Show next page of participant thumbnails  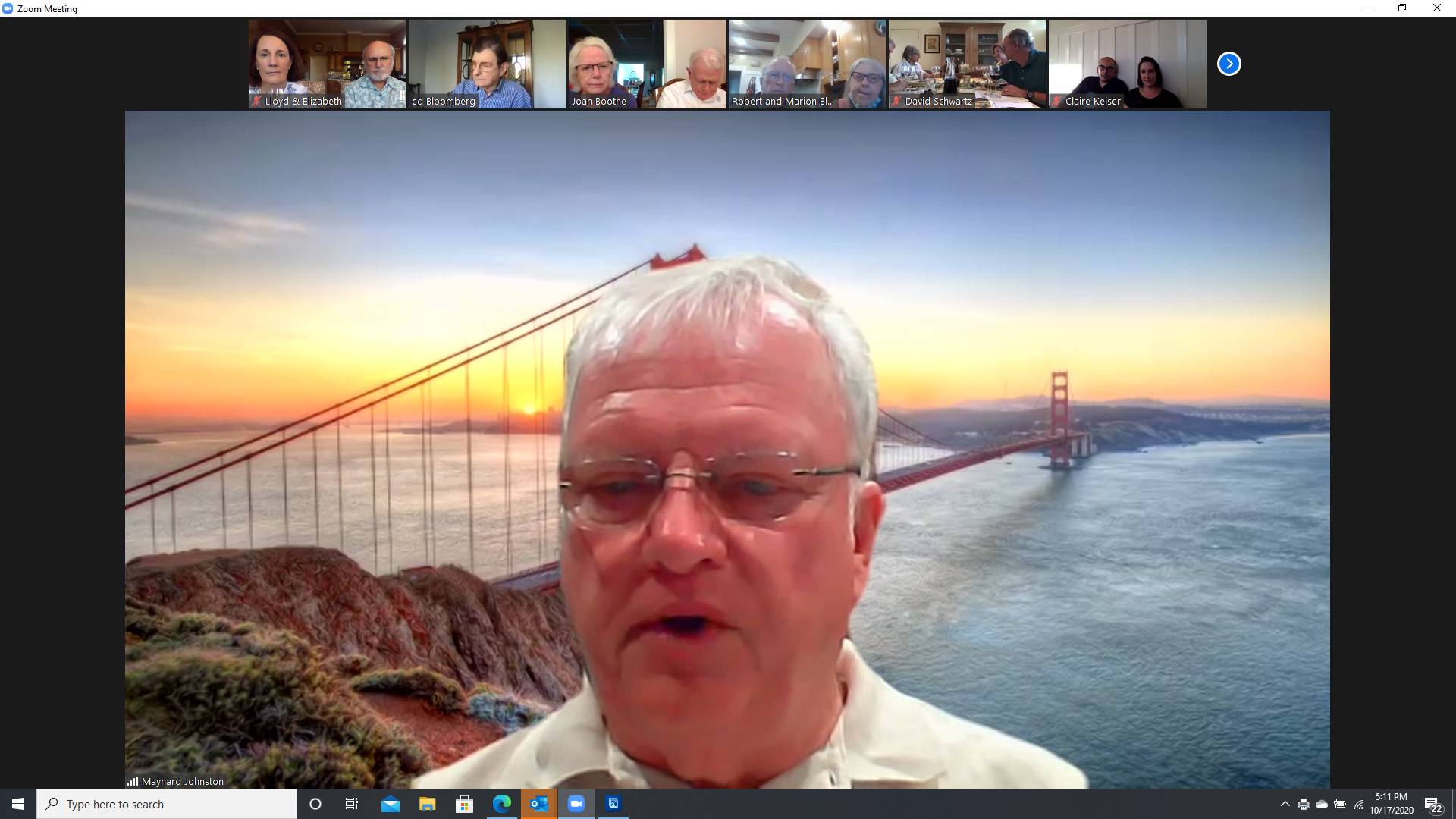click(x=1228, y=64)
